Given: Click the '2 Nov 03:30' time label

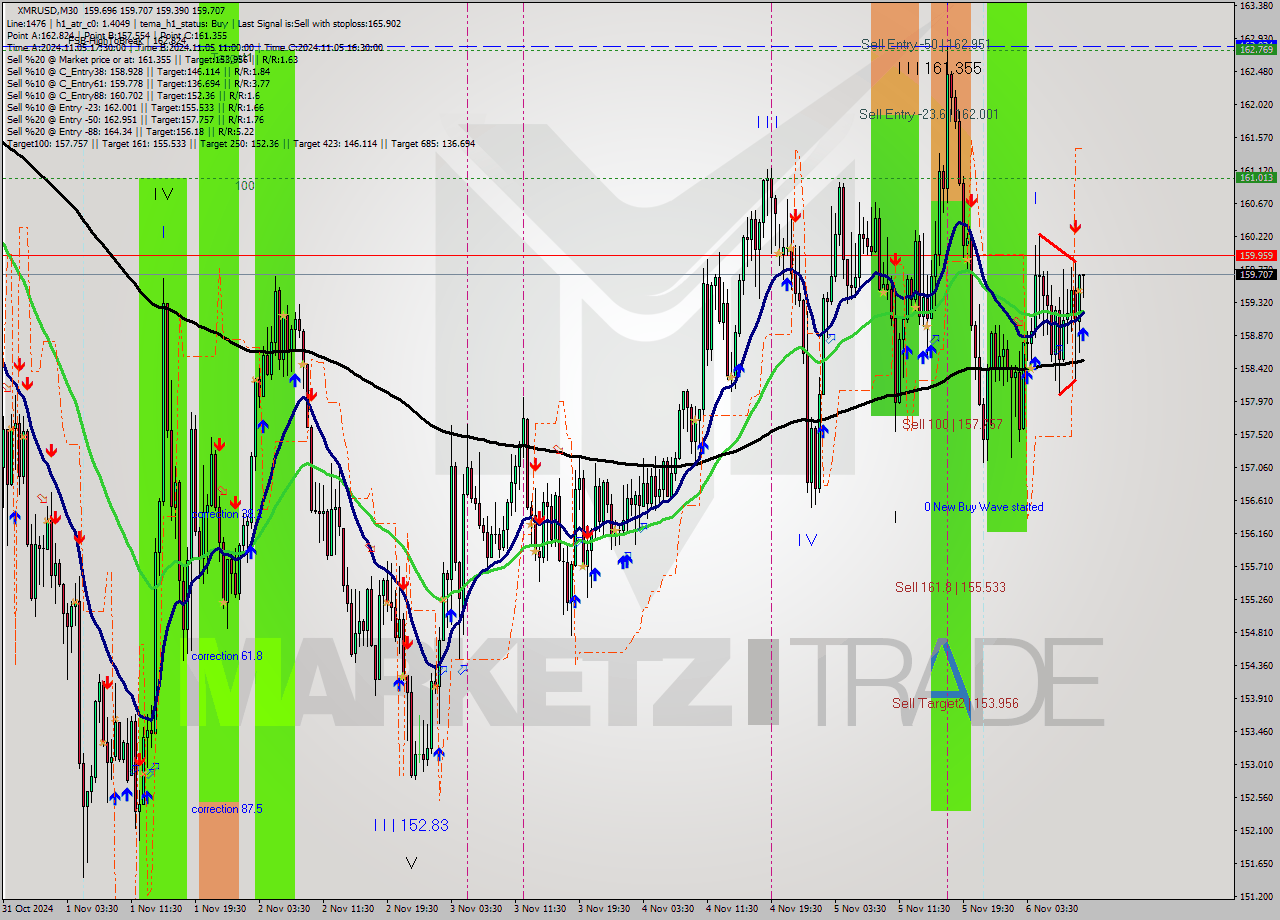Looking at the screenshot, I should coord(283,909).
